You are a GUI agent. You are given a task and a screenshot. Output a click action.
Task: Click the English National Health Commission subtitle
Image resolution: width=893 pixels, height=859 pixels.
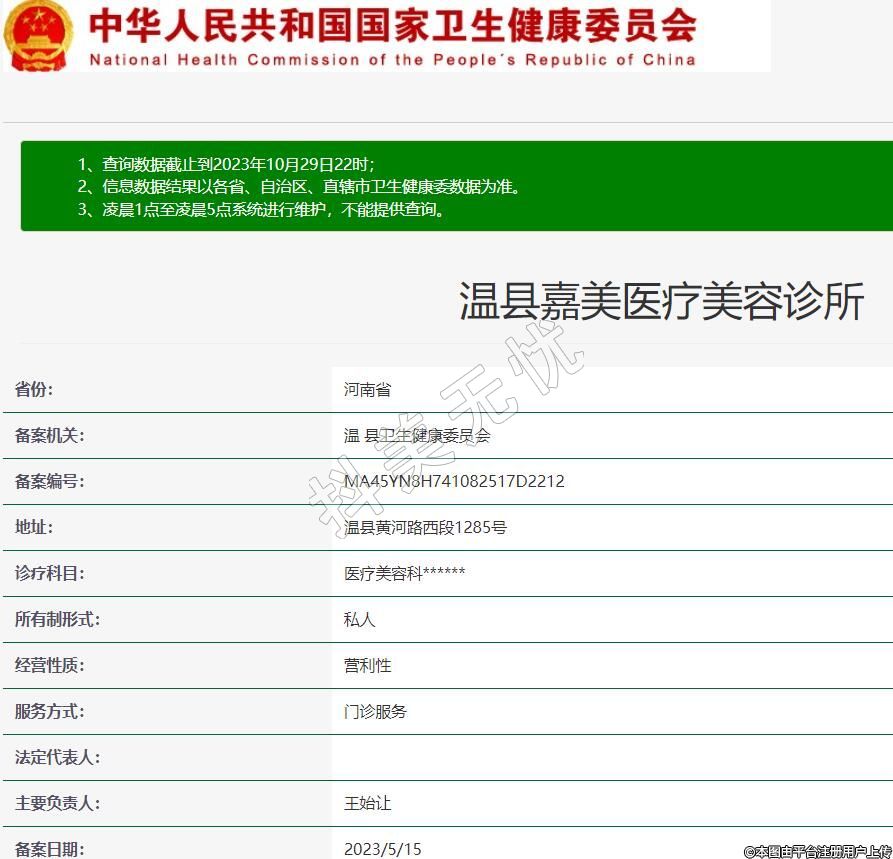392,60
